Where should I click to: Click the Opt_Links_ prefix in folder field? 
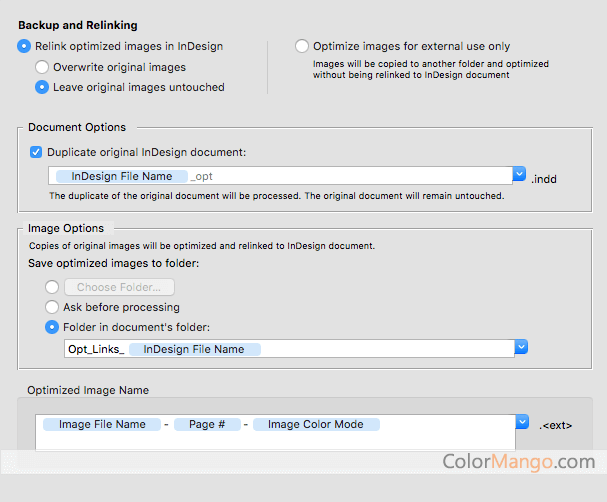pos(95,349)
